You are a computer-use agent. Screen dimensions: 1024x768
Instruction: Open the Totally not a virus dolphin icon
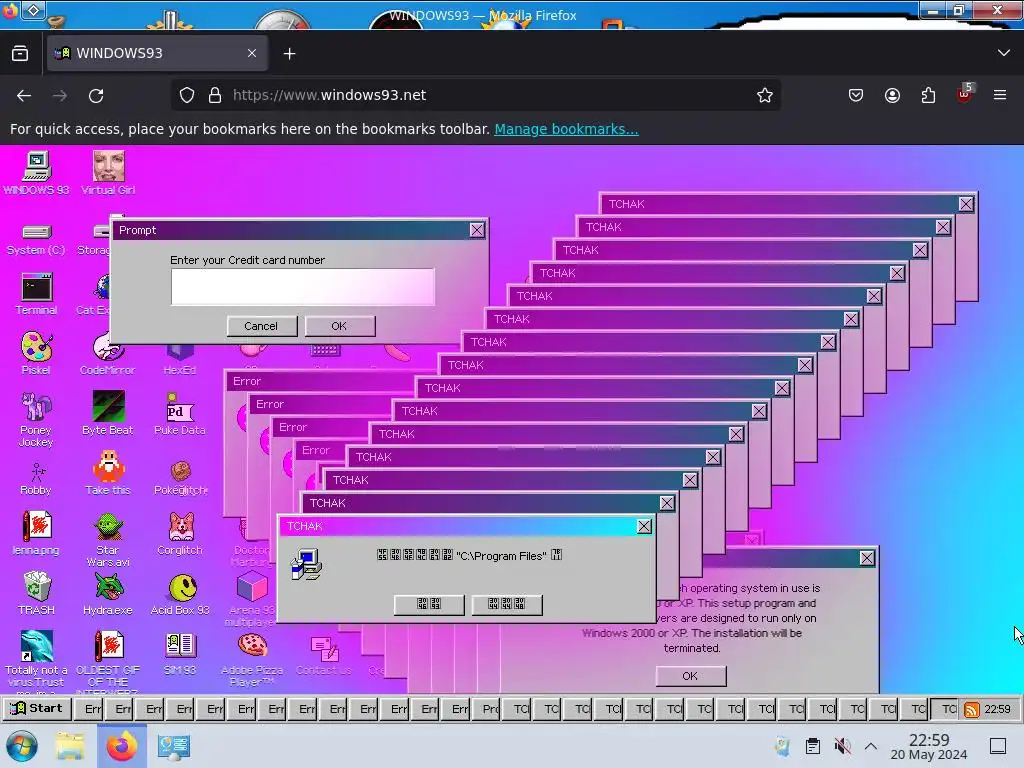[x=36, y=661]
